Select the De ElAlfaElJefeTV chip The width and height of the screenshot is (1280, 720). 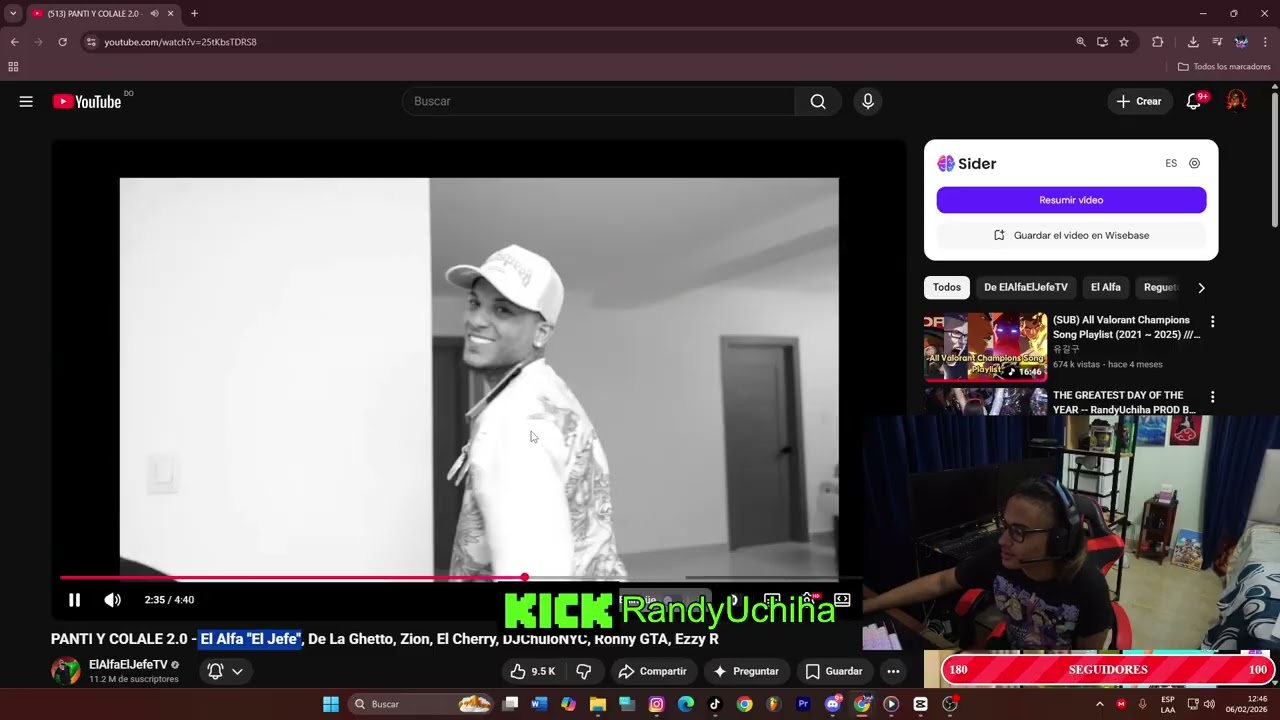point(1025,287)
